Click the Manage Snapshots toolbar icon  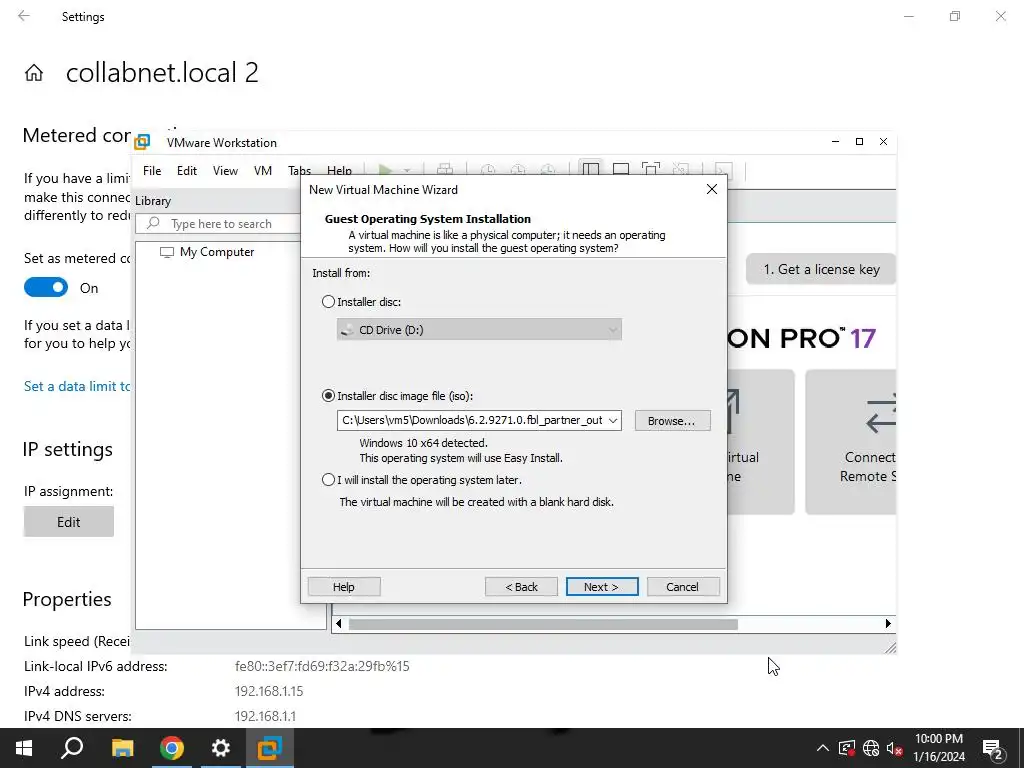click(548, 170)
